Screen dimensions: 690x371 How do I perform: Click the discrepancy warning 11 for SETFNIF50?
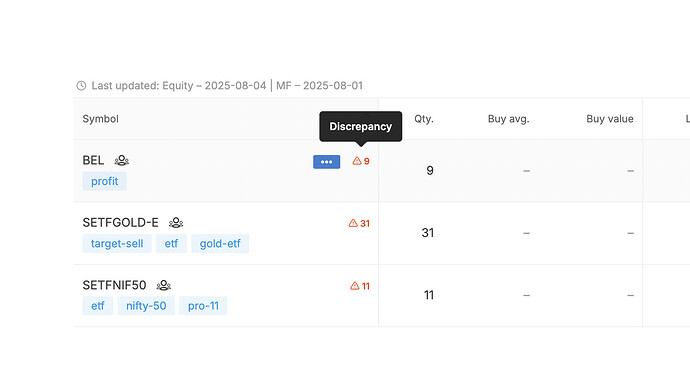click(x=360, y=286)
